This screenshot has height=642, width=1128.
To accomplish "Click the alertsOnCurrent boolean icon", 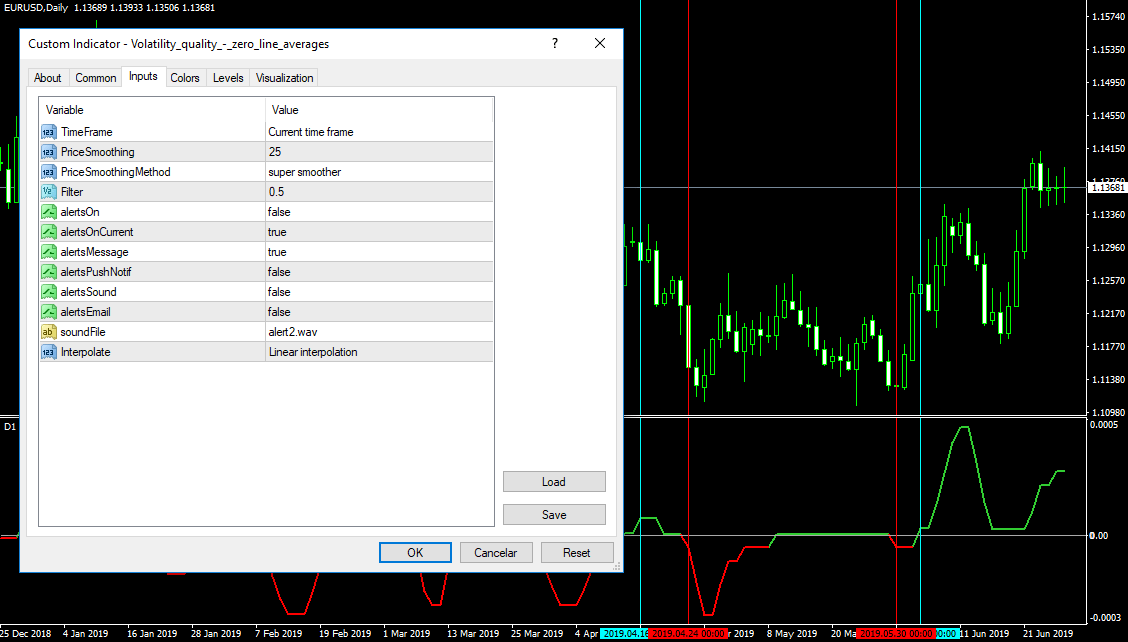I will [48, 232].
